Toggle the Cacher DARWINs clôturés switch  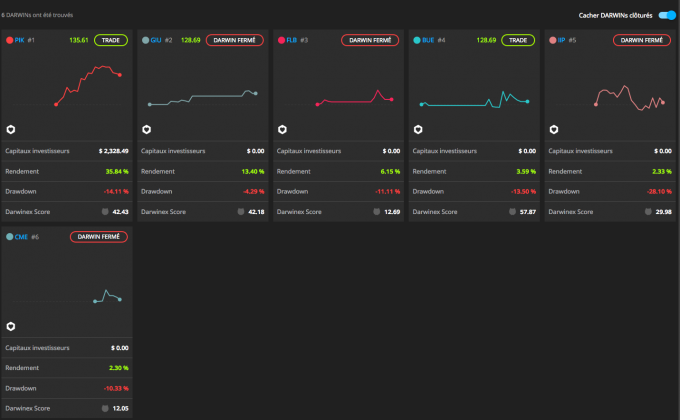(x=667, y=15)
